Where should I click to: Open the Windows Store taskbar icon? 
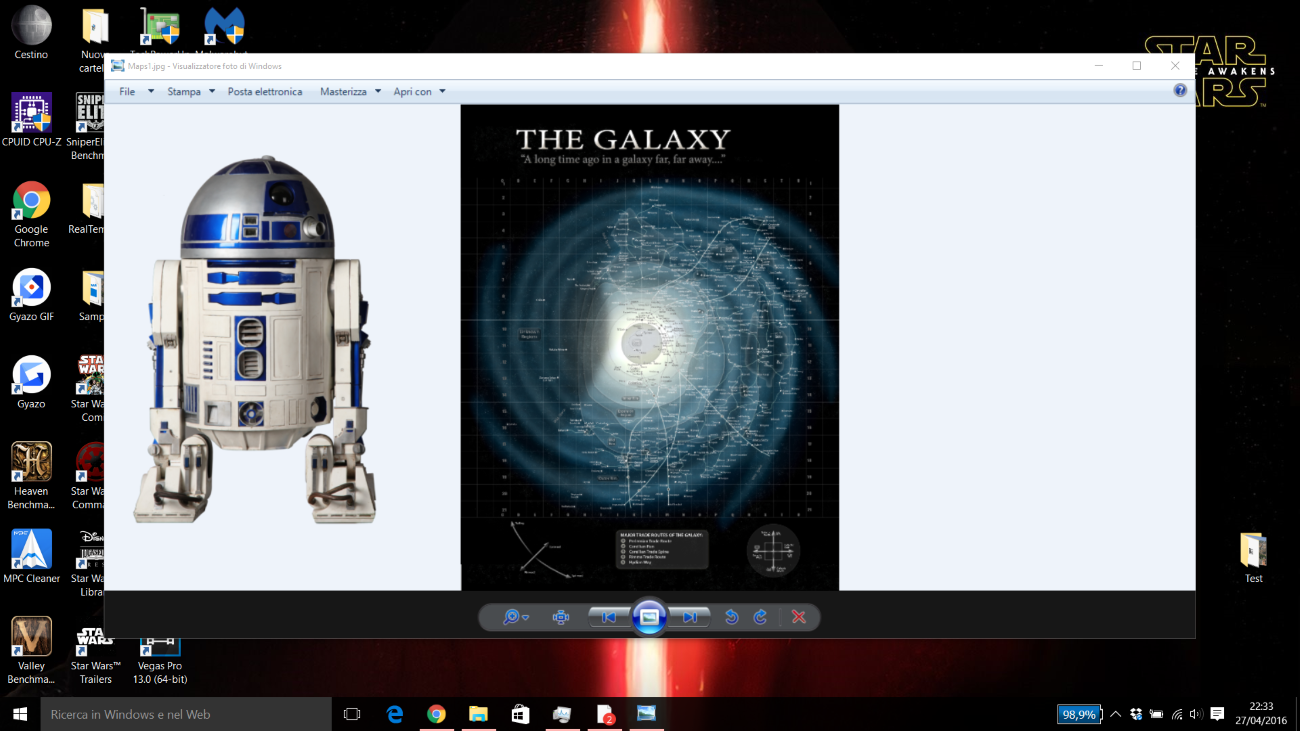coord(520,714)
